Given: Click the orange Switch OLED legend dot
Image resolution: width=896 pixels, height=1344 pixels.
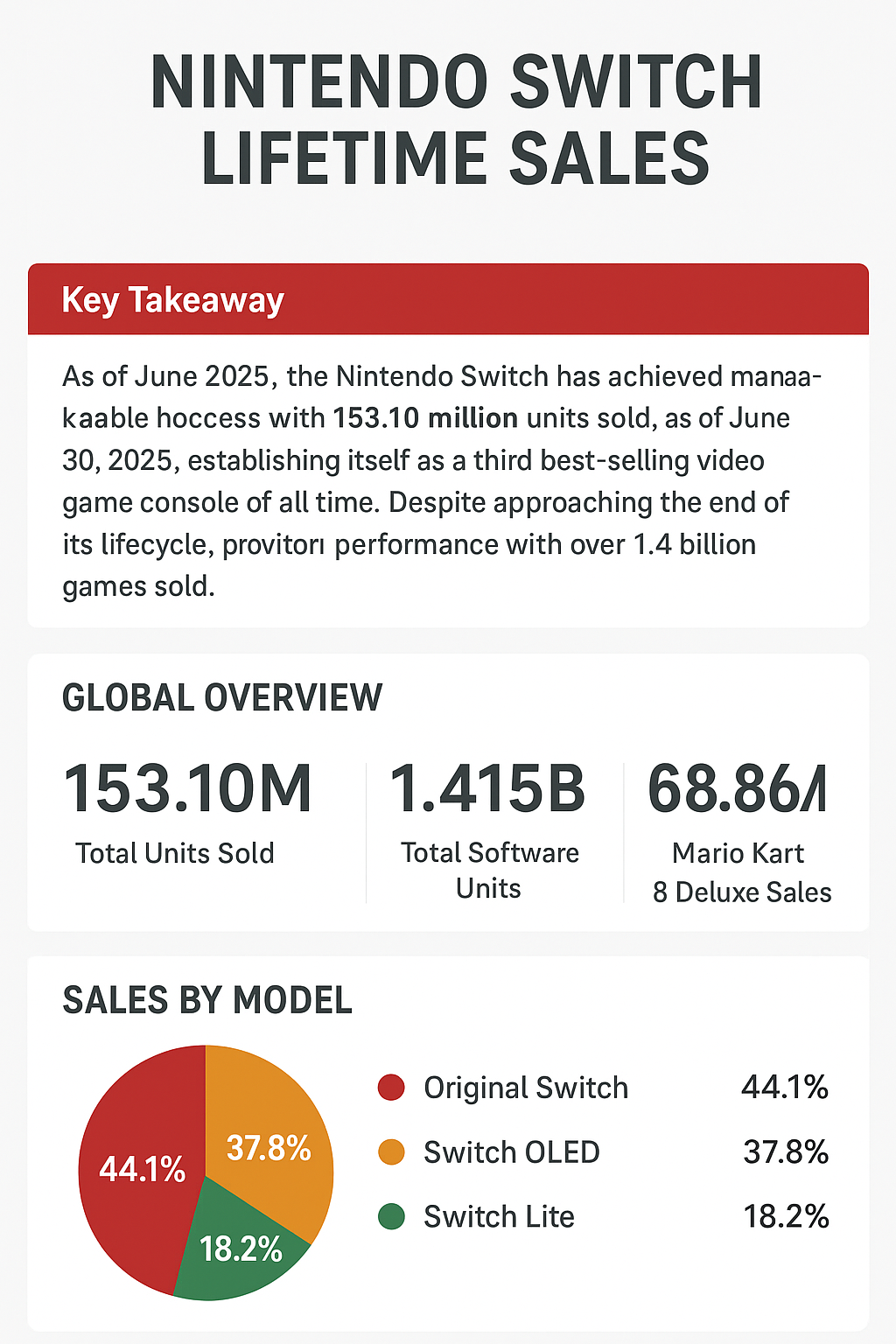Looking at the screenshot, I should pos(391,1152).
